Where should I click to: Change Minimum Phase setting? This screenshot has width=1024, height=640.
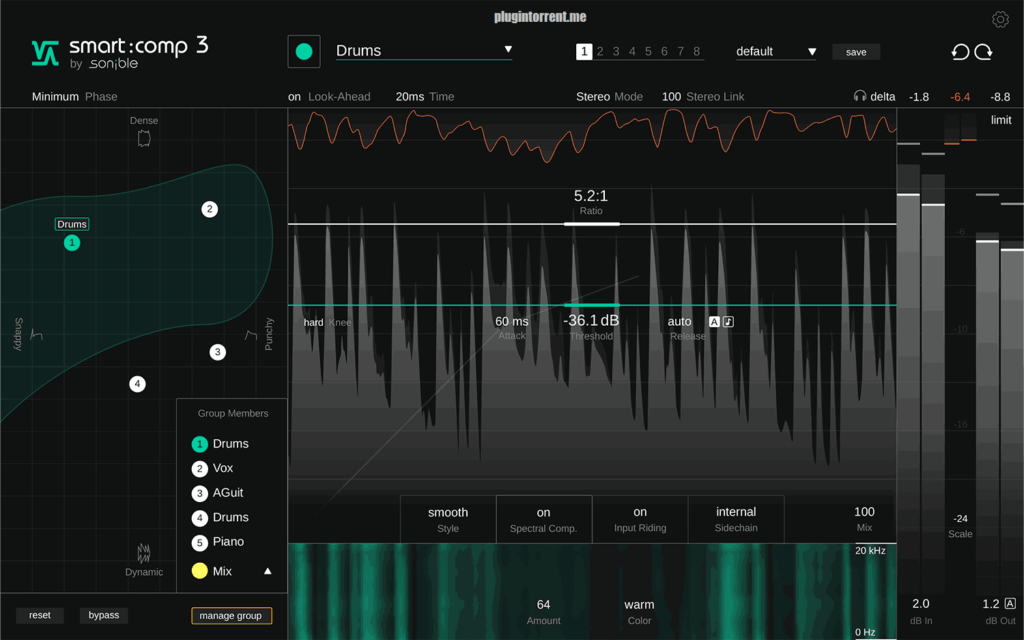55,97
